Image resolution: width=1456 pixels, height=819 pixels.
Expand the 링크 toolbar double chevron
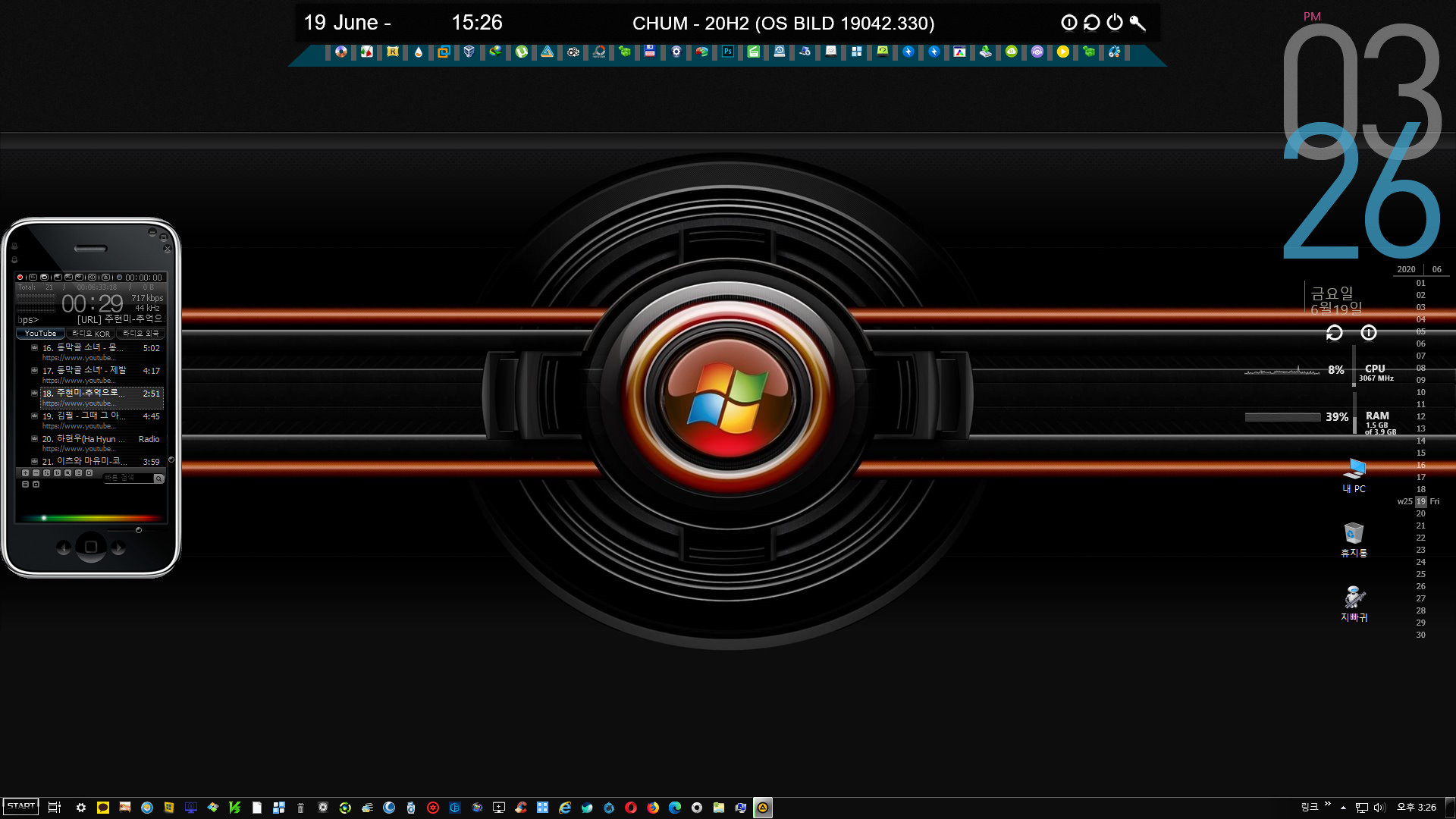pyautogui.click(x=1327, y=804)
